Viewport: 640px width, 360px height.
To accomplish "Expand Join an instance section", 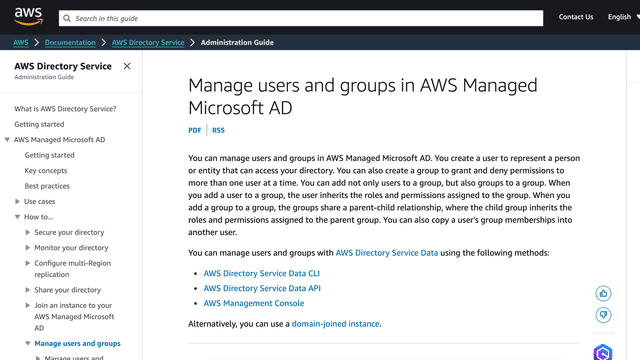I will pos(27,305).
